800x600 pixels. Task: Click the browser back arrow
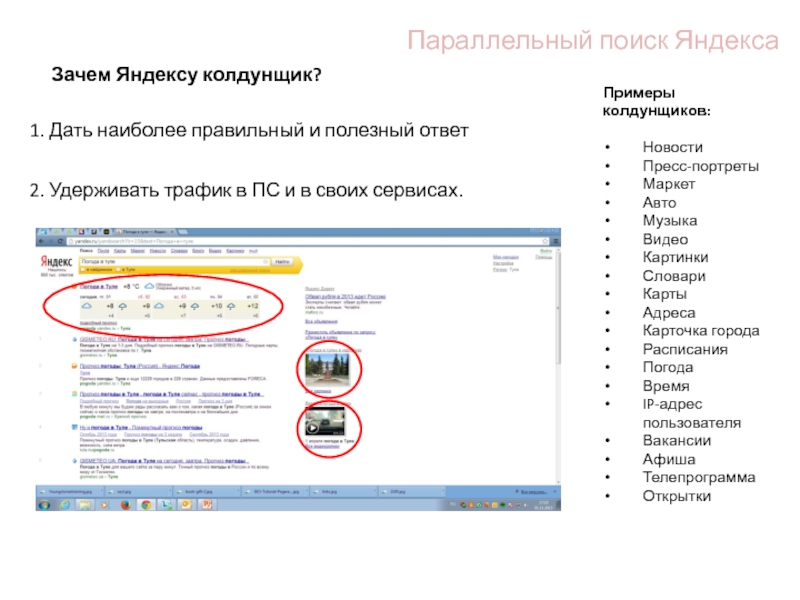[x=42, y=241]
